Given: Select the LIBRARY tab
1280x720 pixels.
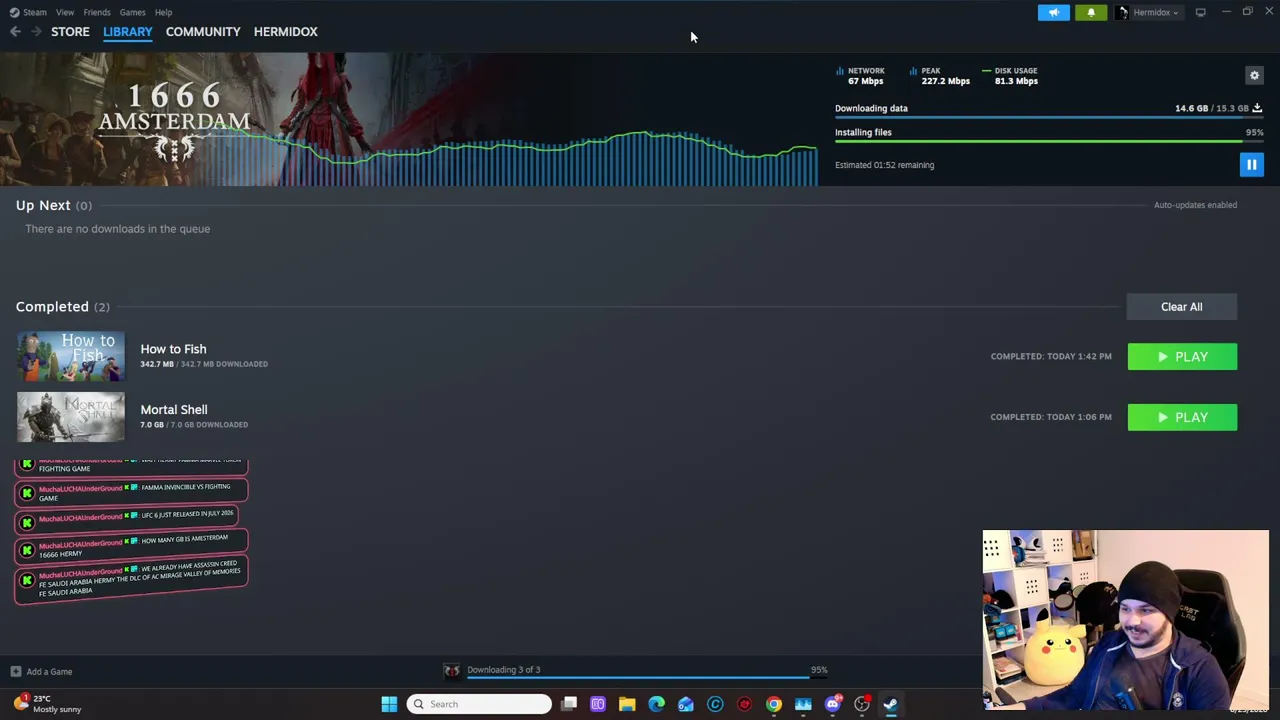Looking at the screenshot, I should point(128,32).
